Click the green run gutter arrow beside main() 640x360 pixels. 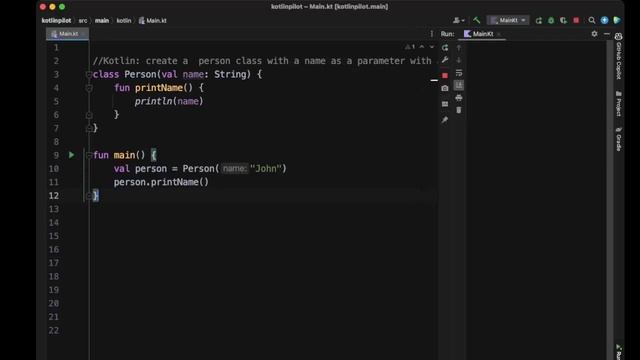(71, 155)
